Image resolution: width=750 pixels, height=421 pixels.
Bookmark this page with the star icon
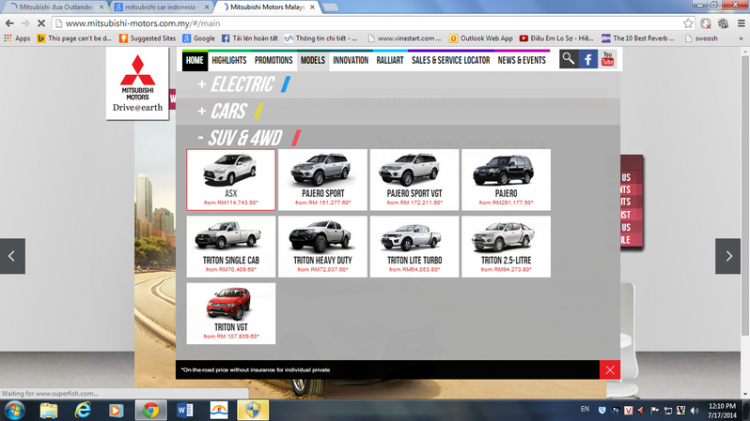coord(688,23)
